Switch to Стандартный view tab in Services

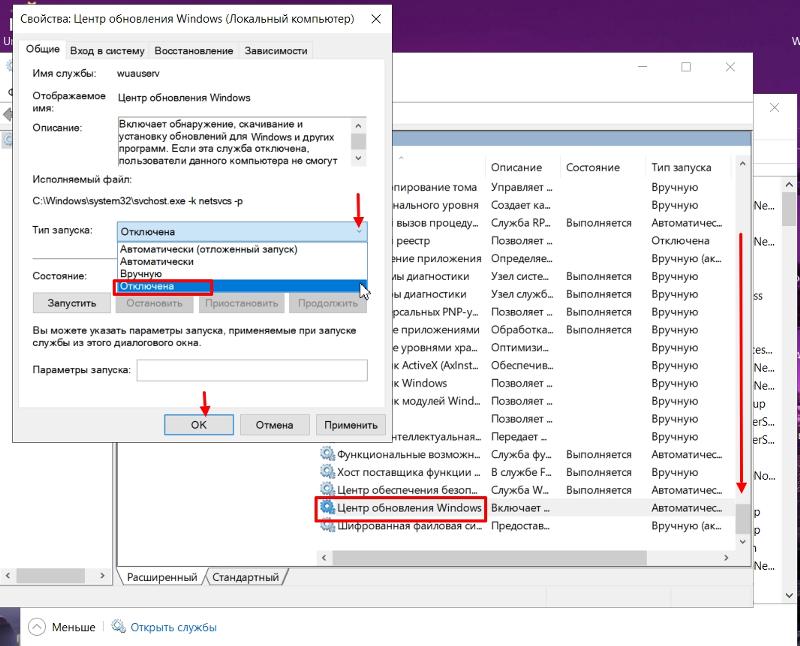pos(245,577)
